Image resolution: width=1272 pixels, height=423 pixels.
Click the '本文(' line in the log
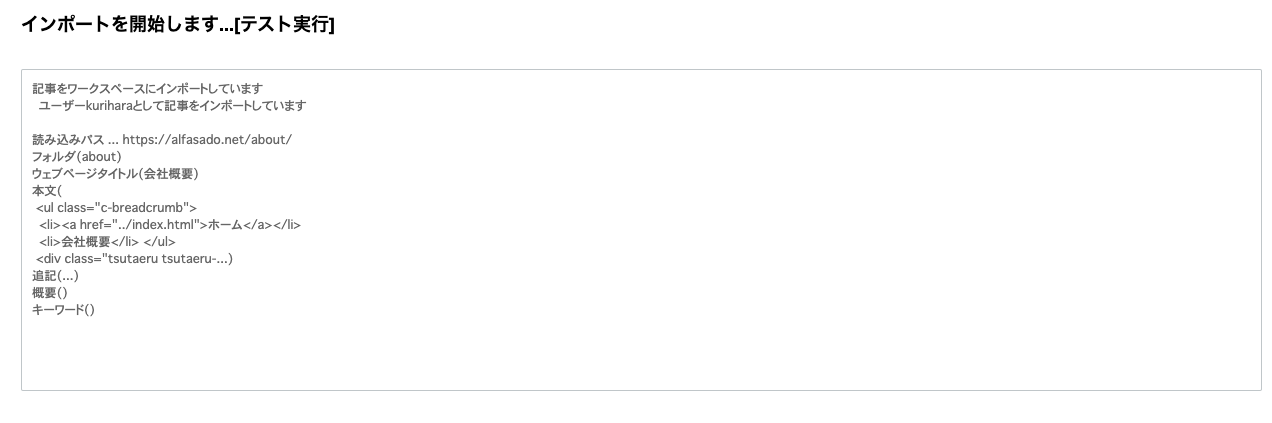tap(47, 190)
